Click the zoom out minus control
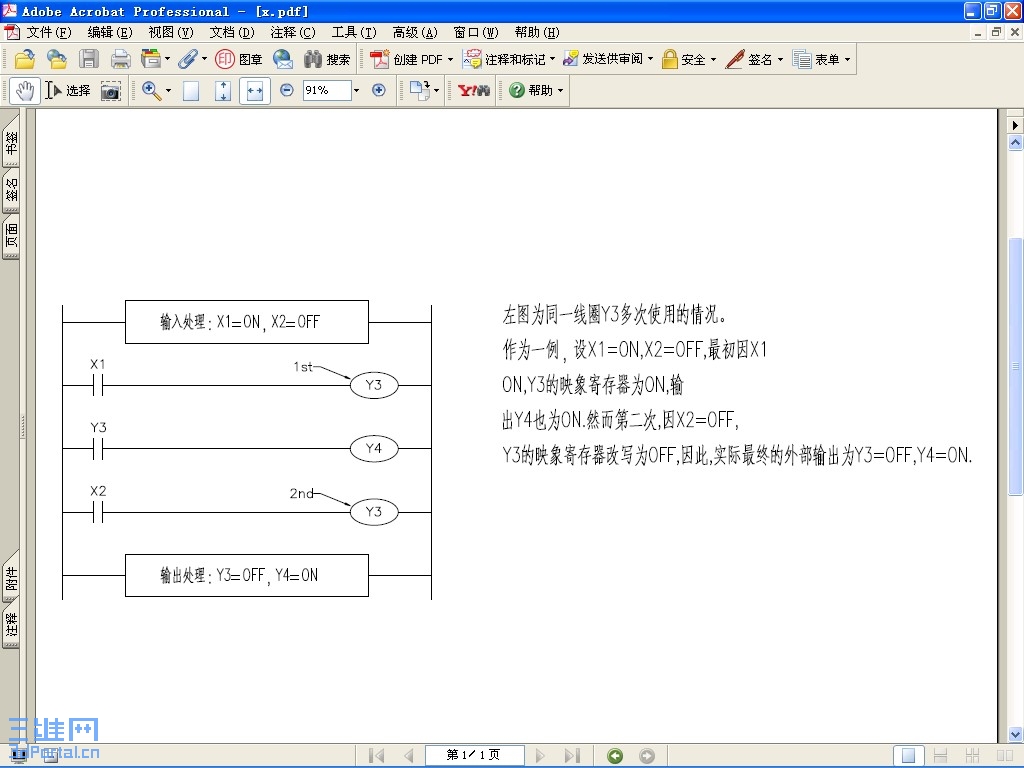 [x=285, y=90]
